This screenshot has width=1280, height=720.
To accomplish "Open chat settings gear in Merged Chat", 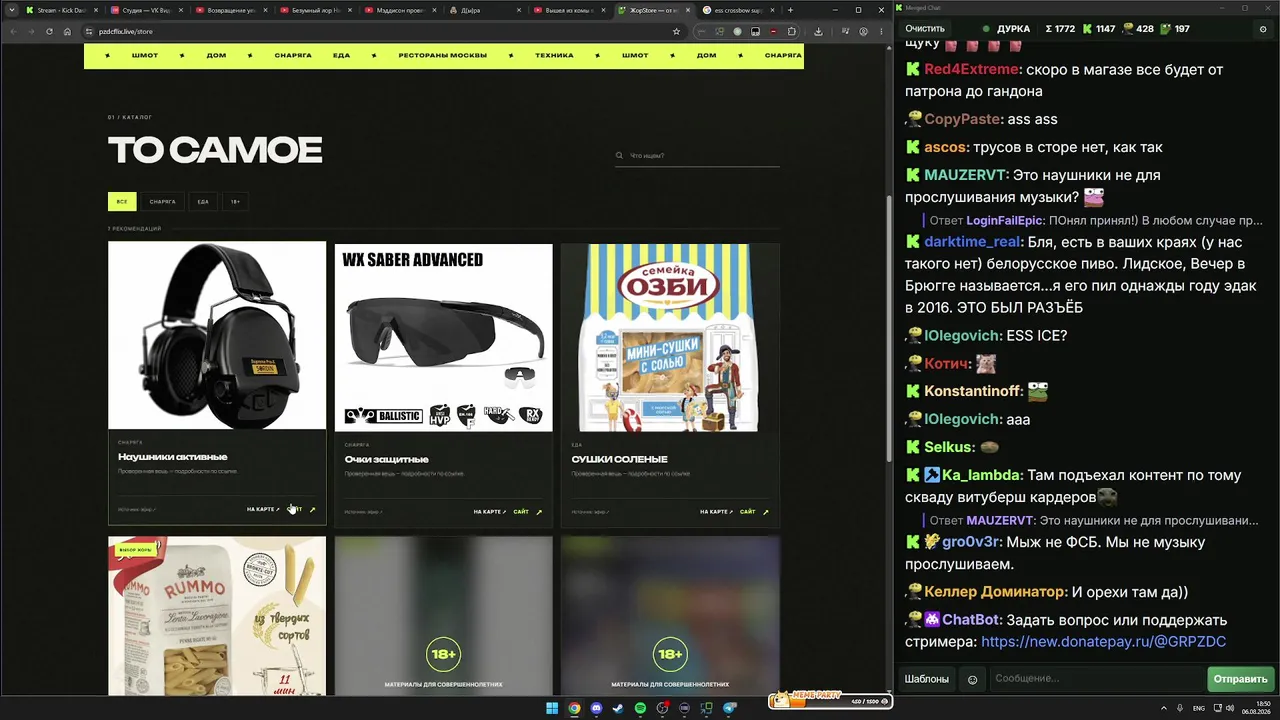I will pos(1263,29).
